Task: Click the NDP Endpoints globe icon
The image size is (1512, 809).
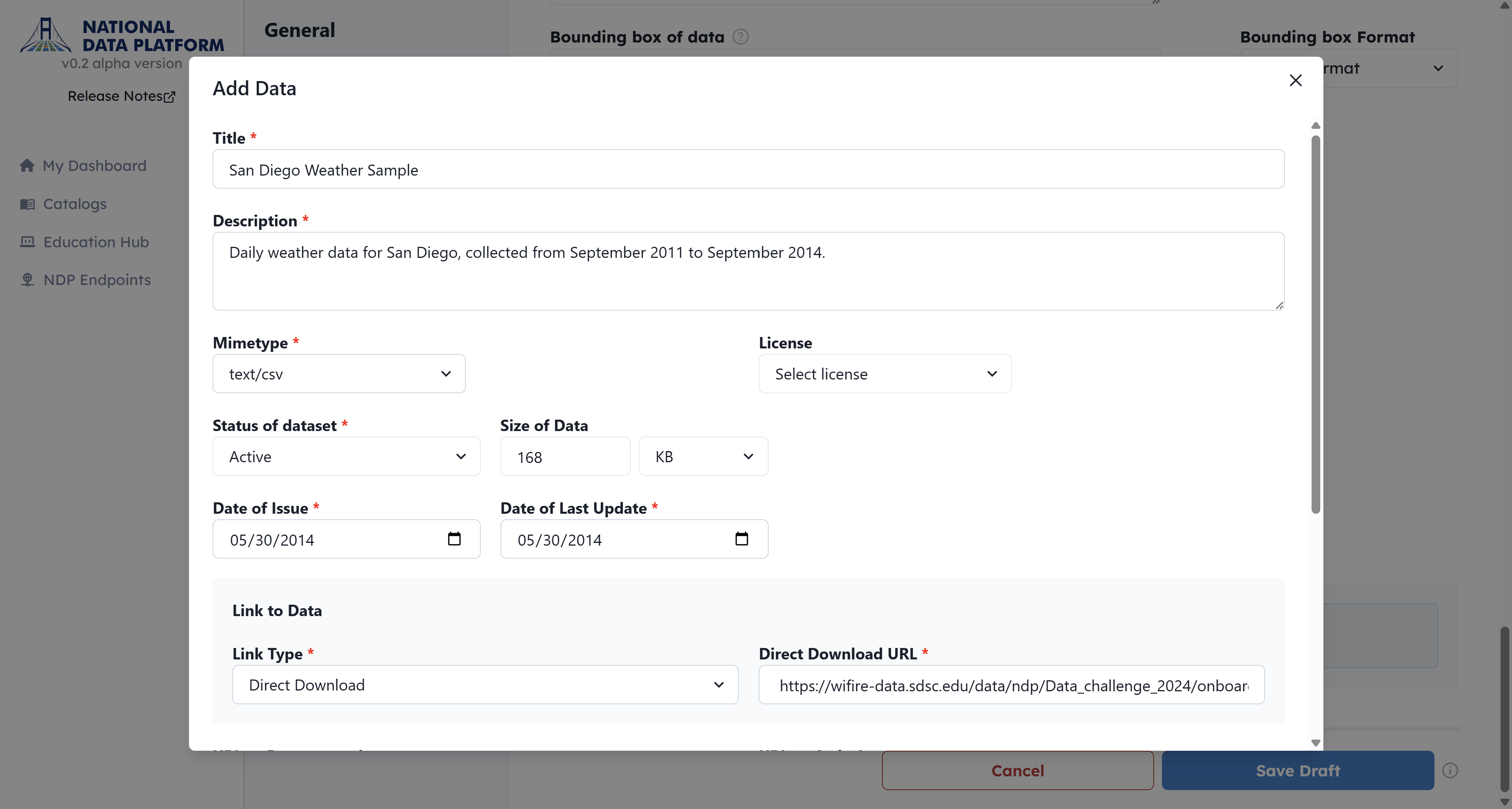Action: pos(28,280)
